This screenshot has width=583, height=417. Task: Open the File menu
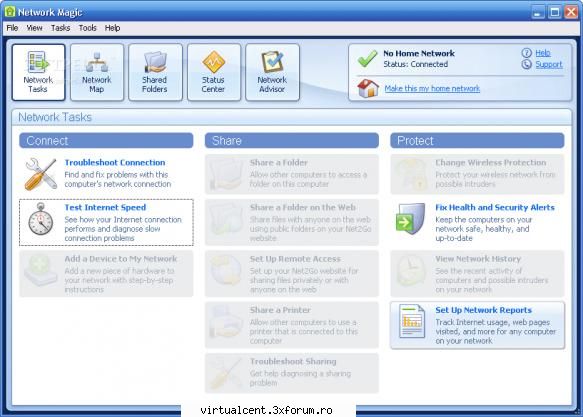12,28
